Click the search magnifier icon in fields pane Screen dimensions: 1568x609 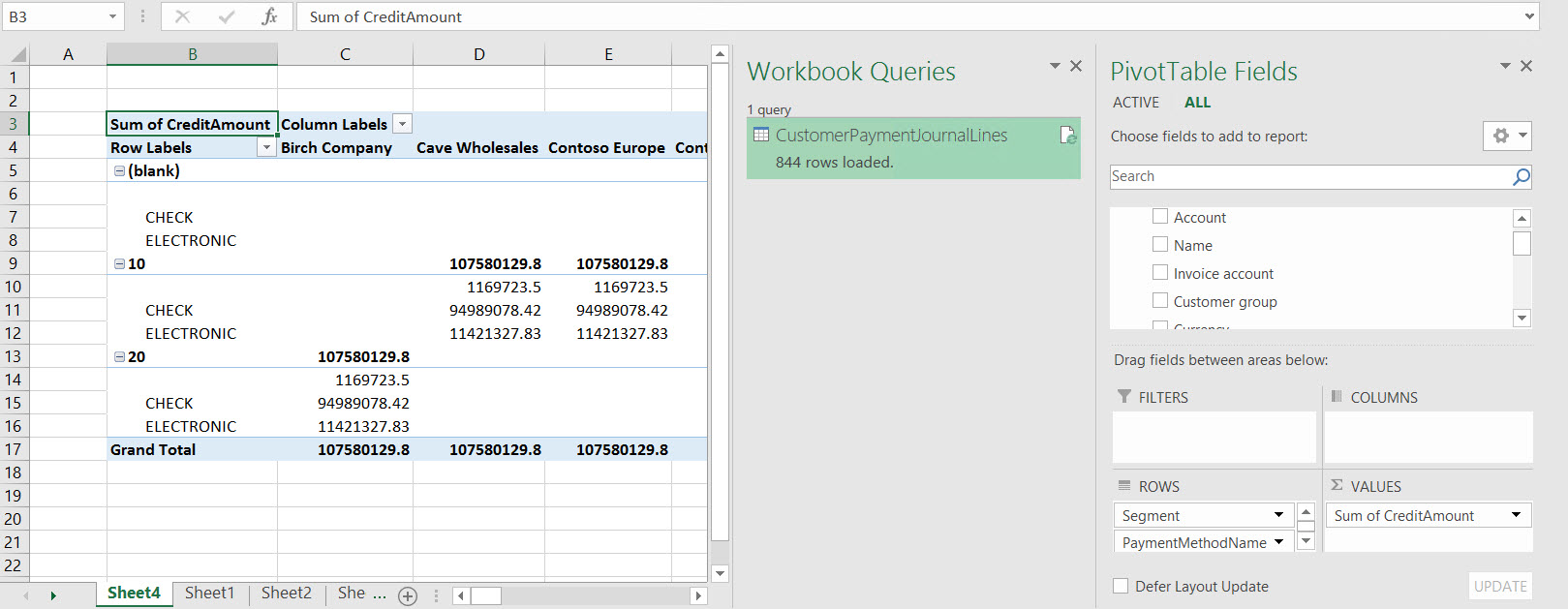pyautogui.click(x=1522, y=176)
